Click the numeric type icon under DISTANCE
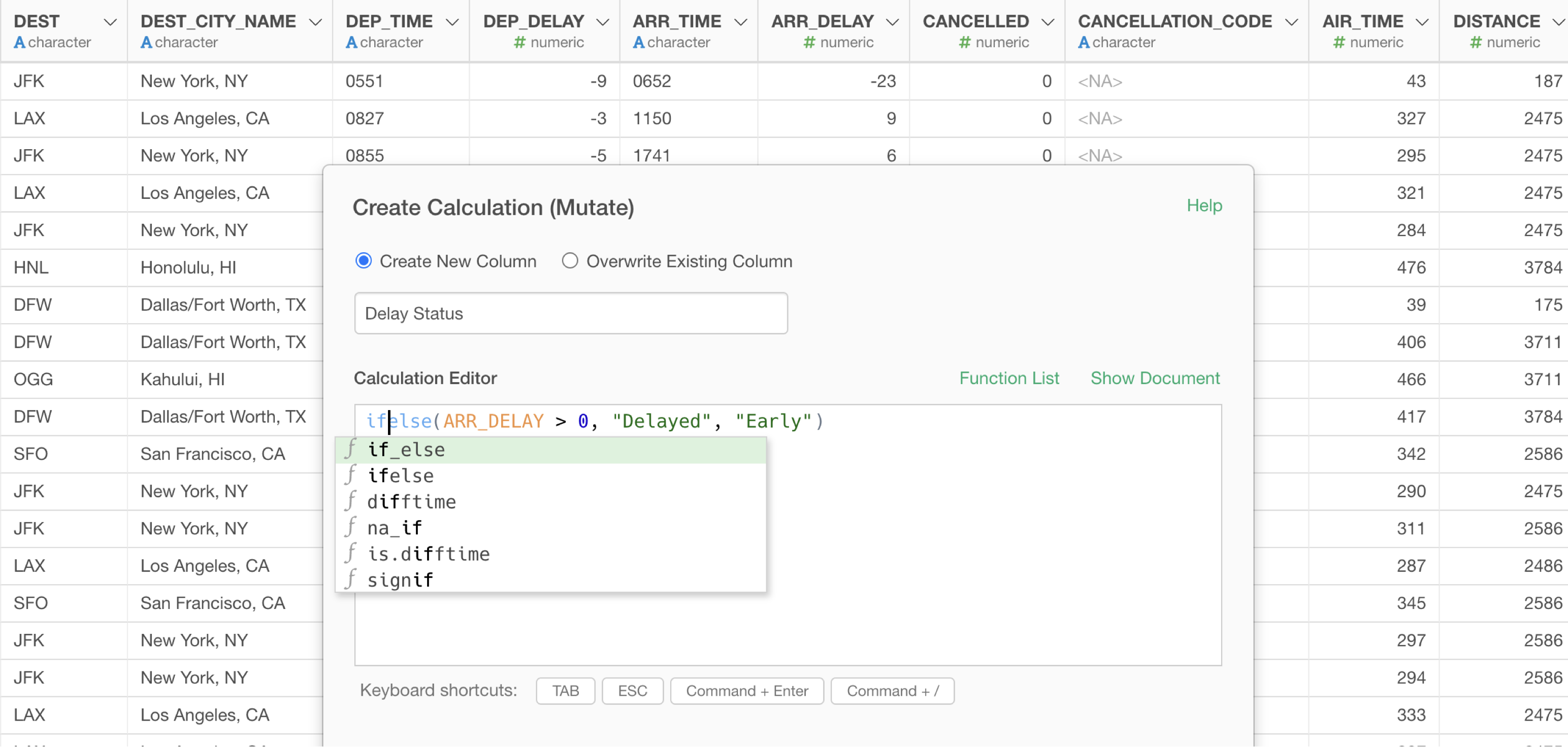The width and height of the screenshot is (1568, 747). click(x=1476, y=43)
